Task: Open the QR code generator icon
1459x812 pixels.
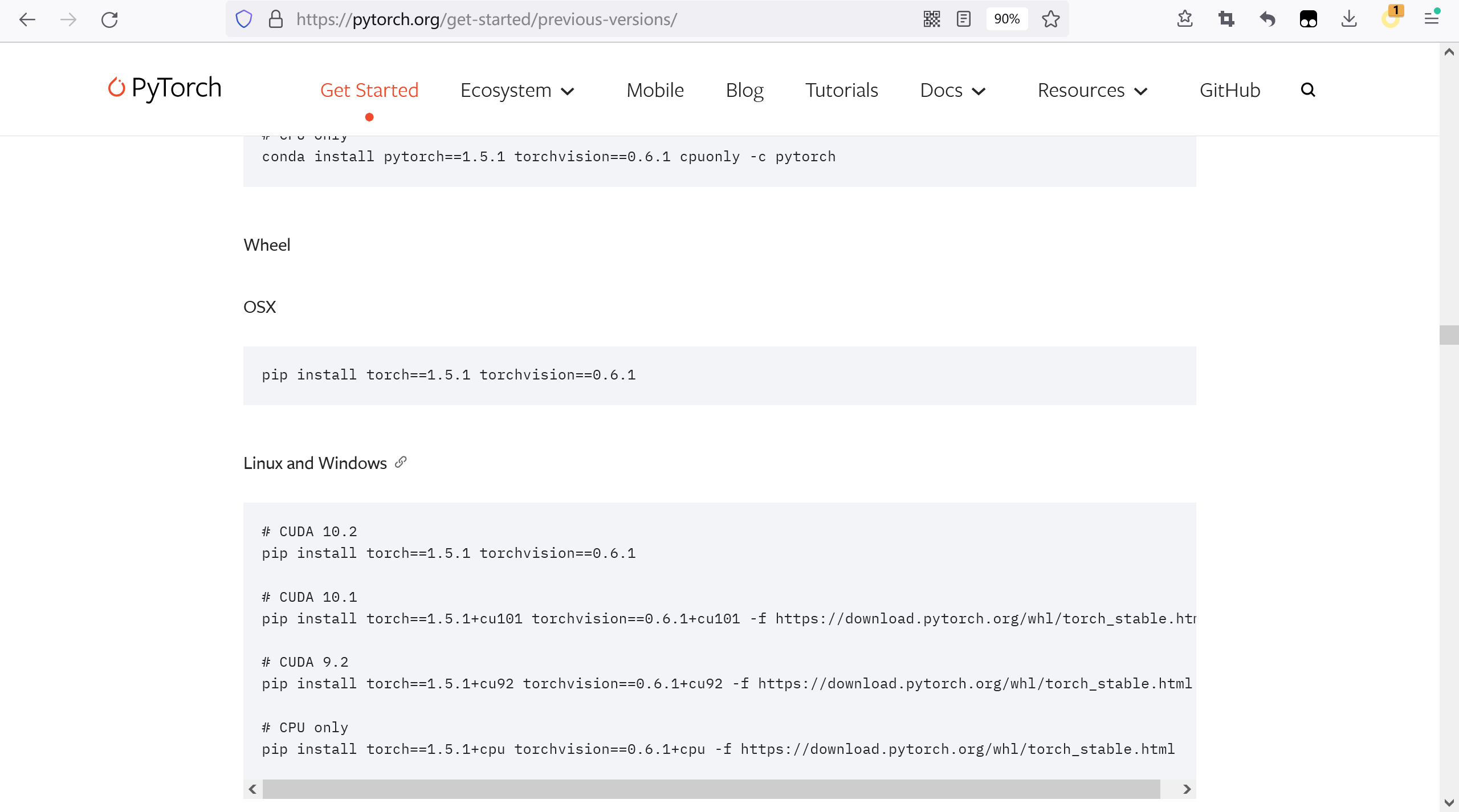Action: point(932,19)
